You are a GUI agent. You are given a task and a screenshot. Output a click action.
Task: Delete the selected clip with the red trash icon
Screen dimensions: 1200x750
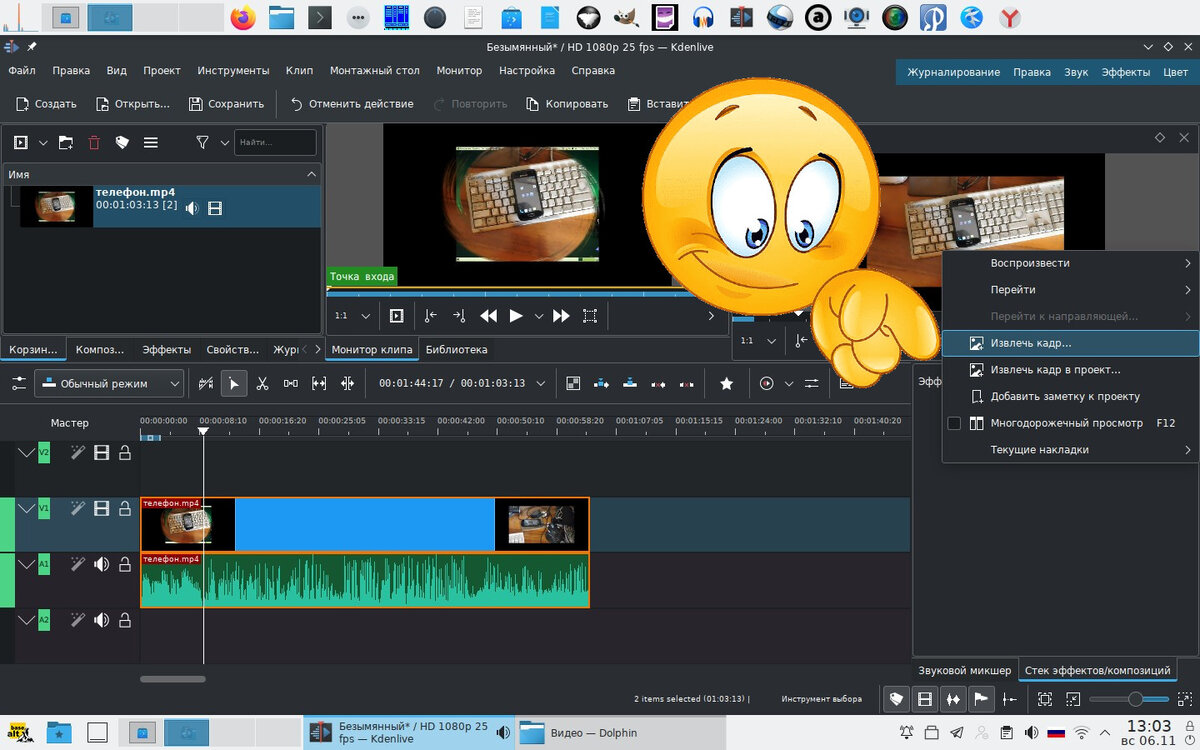pos(94,143)
